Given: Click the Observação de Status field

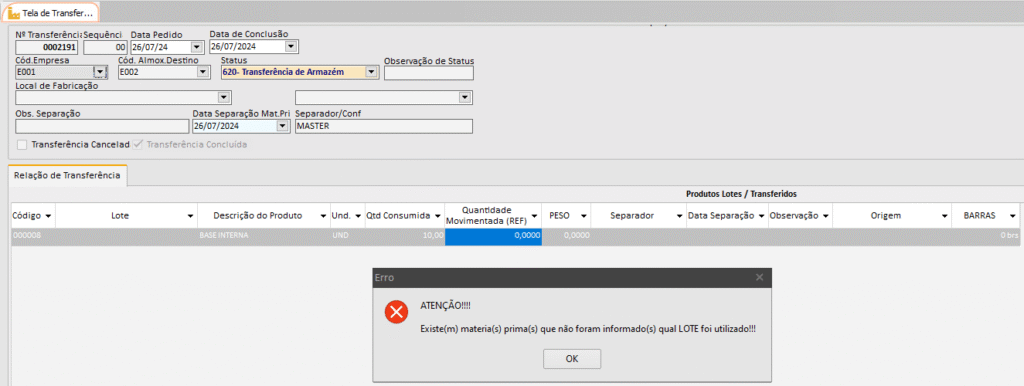Looking at the screenshot, I should coord(428,72).
